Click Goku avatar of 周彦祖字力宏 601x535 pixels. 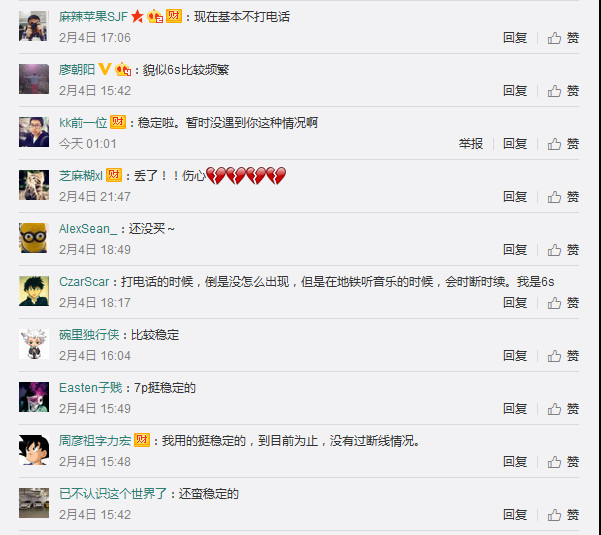pos(34,450)
